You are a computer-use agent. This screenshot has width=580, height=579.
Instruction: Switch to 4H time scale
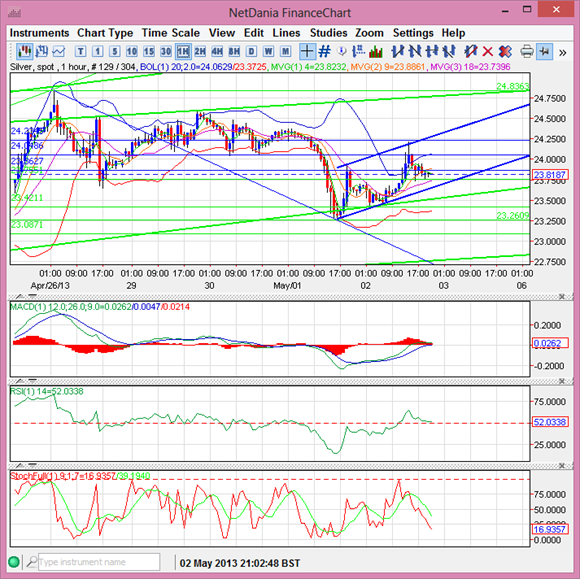(217, 51)
